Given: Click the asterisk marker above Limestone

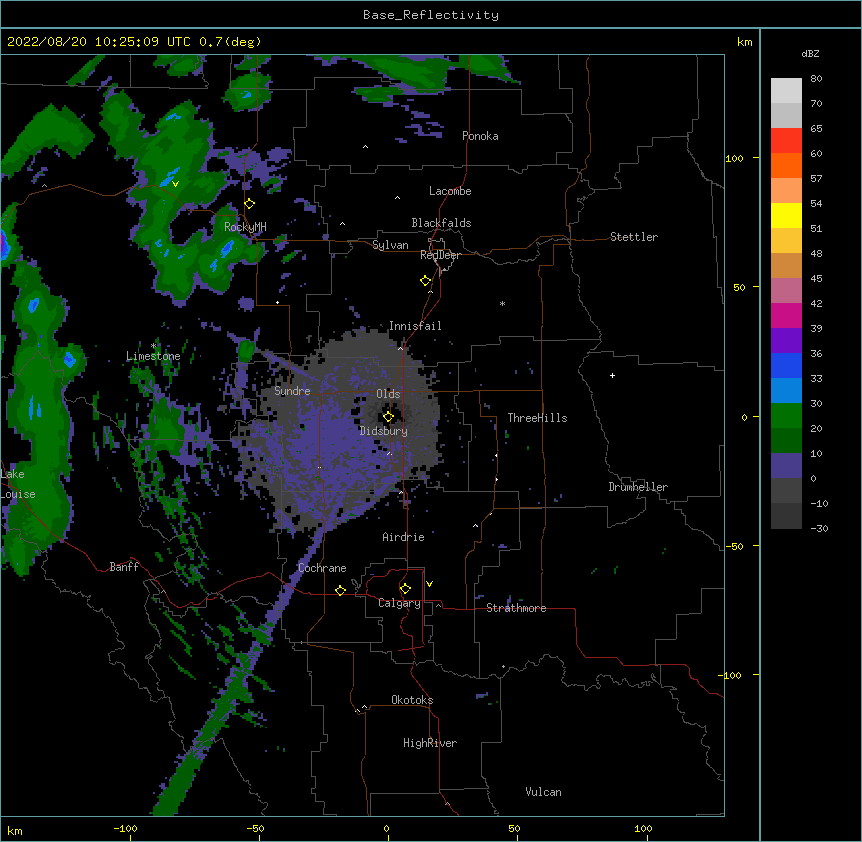Looking at the screenshot, I should tap(153, 346).
